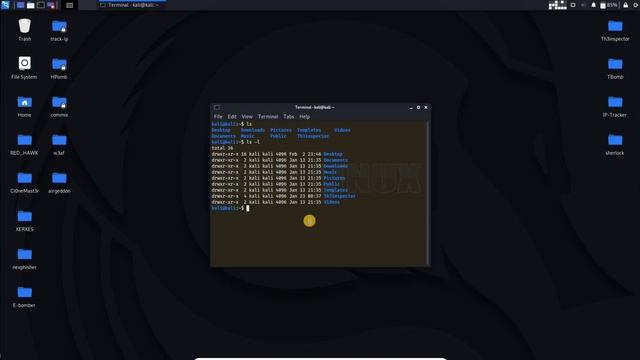Click 'Public' in the ls -l listing

point(331,184)
